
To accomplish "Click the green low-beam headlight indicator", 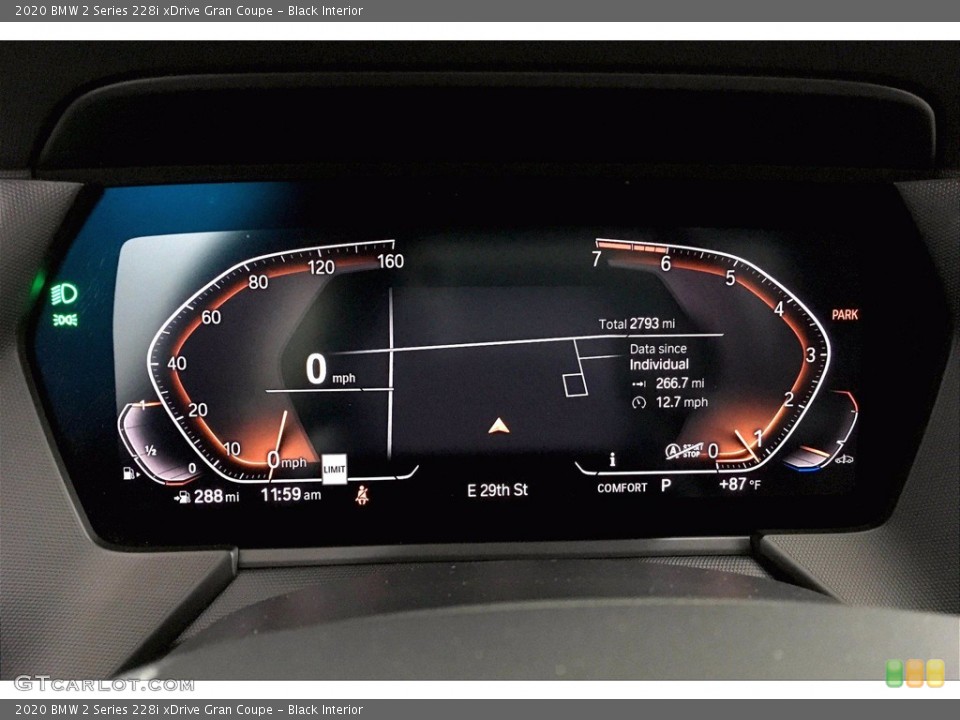I will [x=64, y=294].
